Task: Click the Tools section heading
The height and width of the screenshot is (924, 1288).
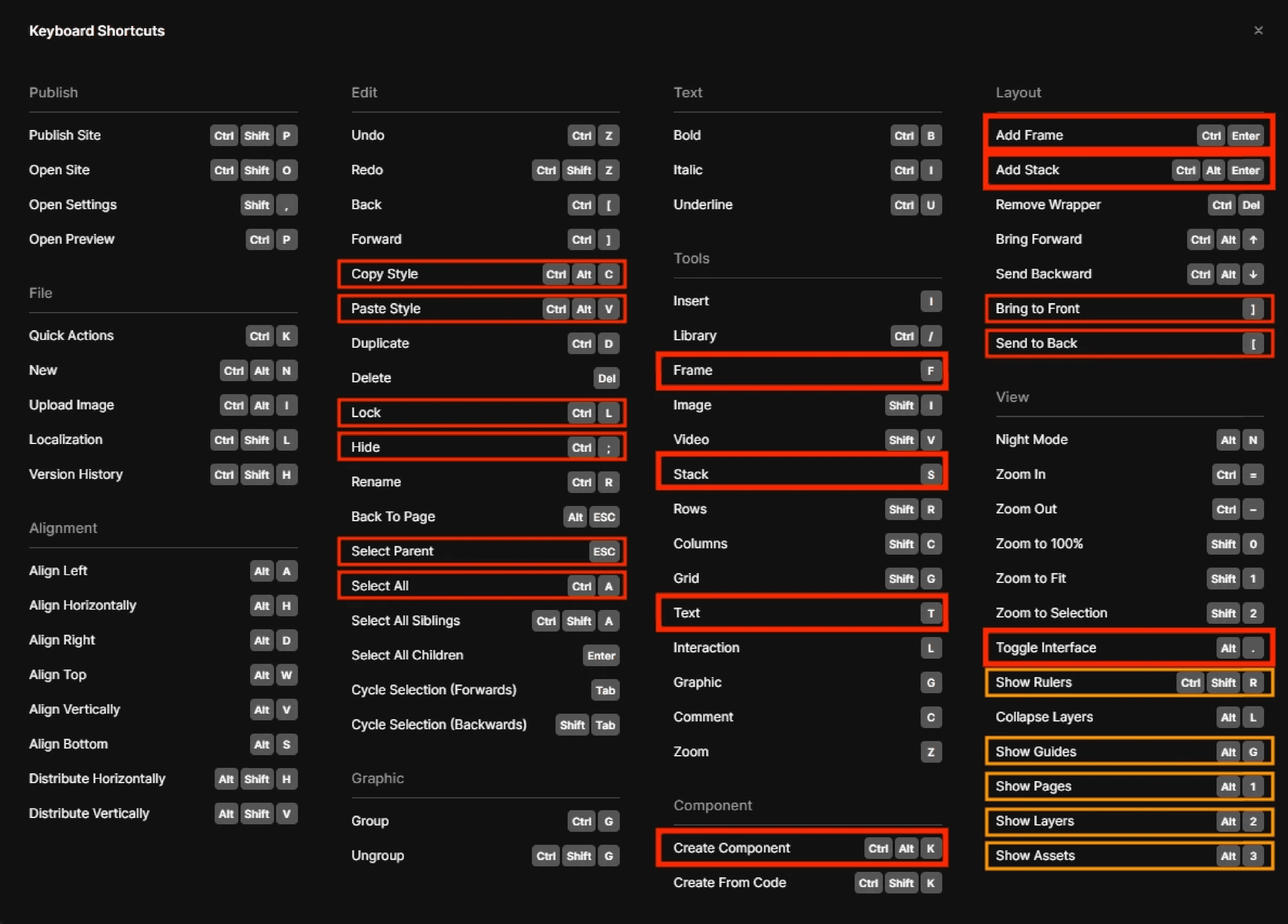Action: point(691,258)
